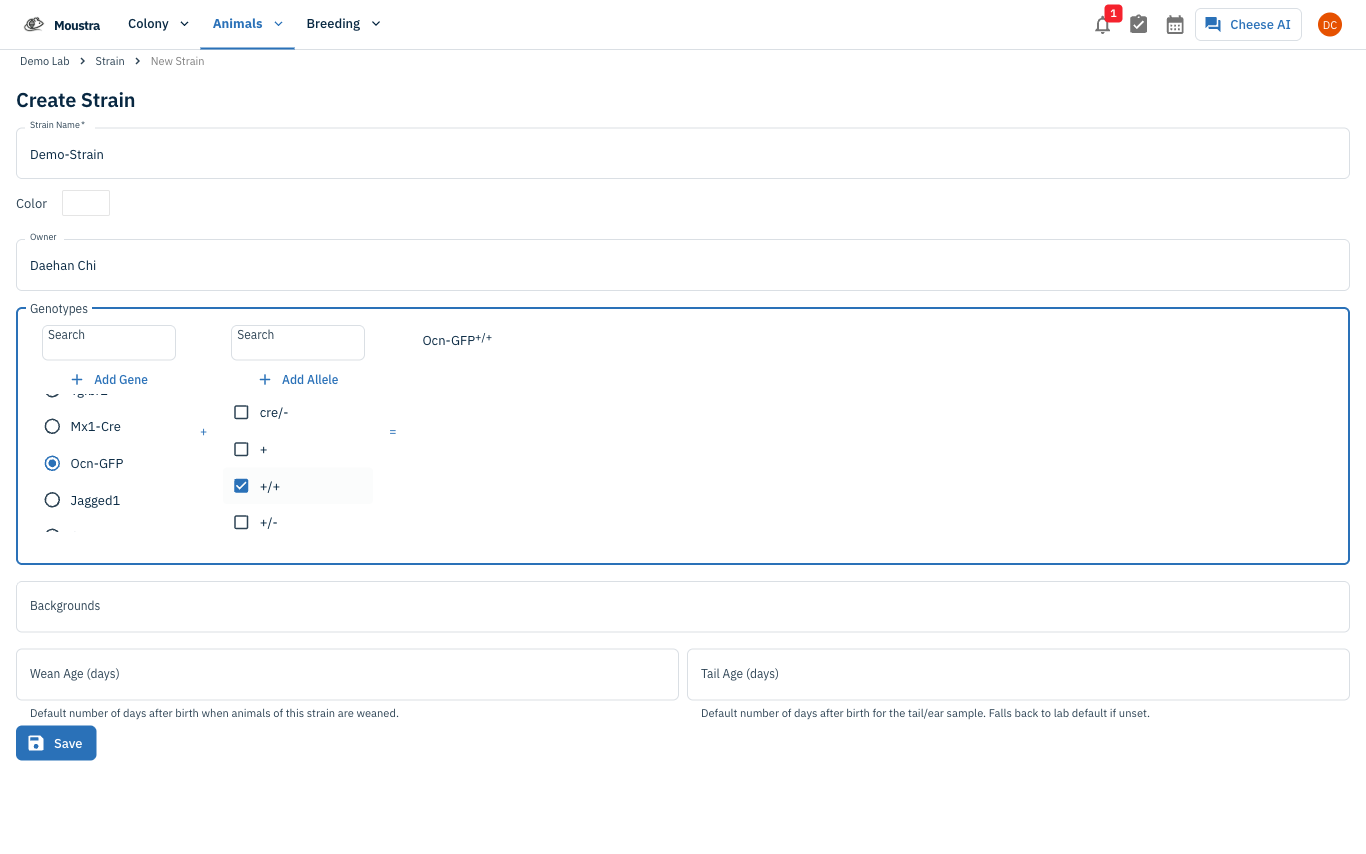Open the Cheese AI button
The height and width of the screenshot is (854, 1366).
(x=1248, y=24)
